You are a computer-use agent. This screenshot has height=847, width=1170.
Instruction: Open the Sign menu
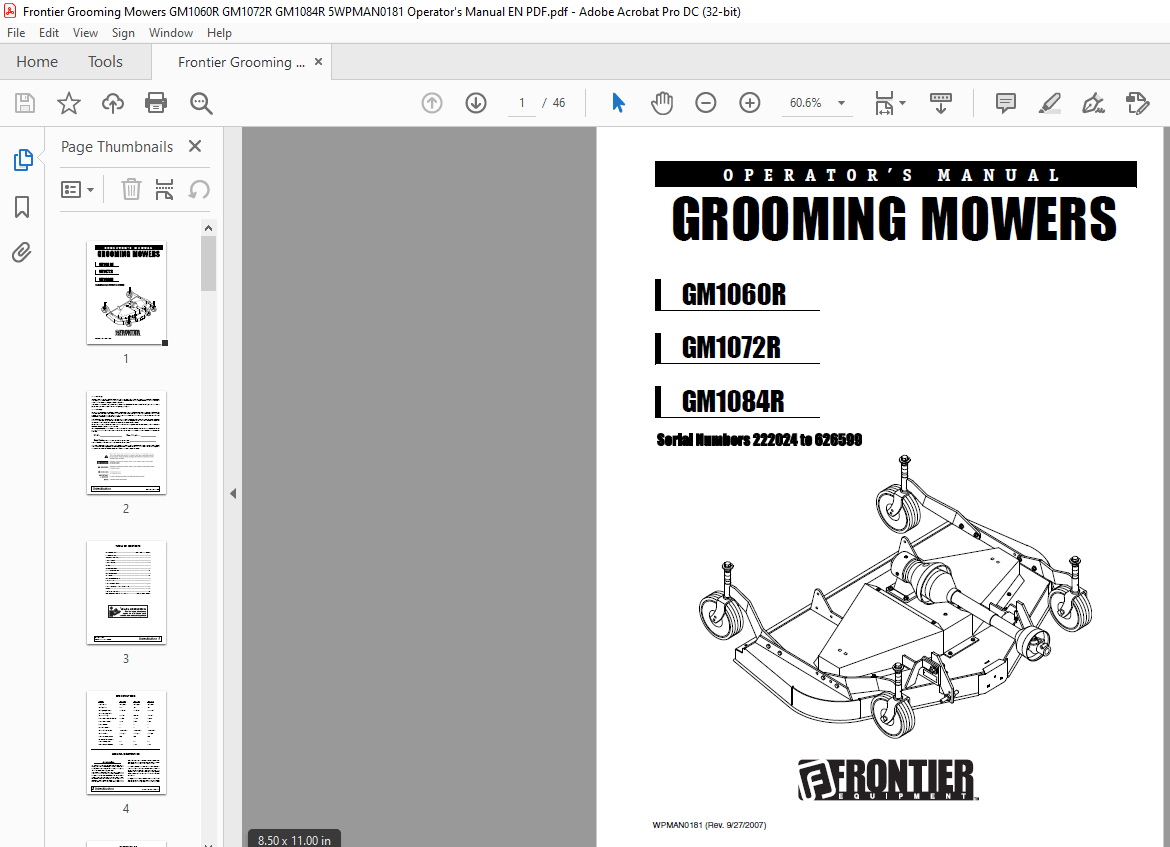point(123,33)
